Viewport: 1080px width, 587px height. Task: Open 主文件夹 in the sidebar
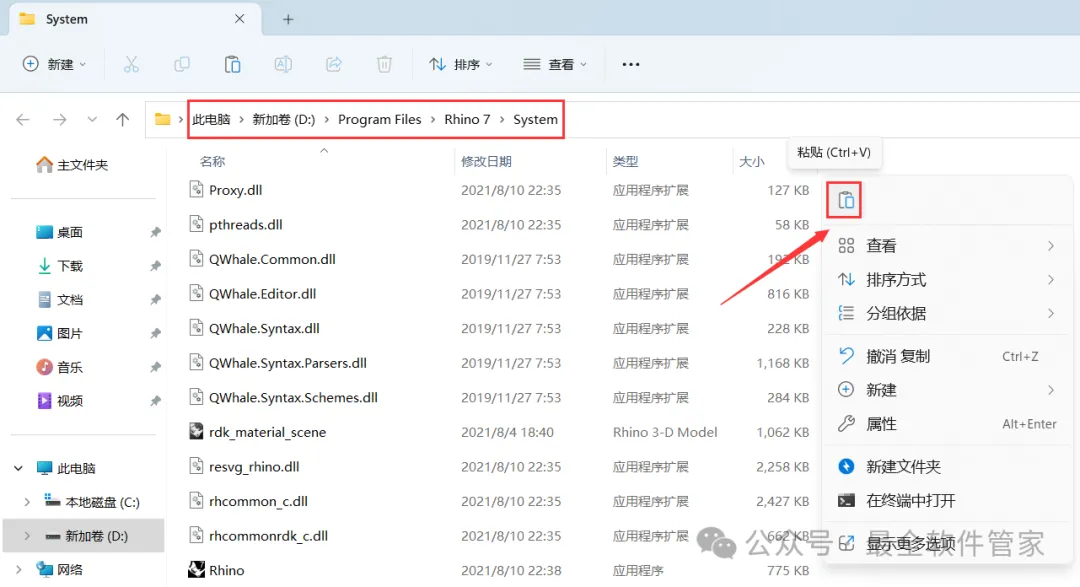(72, 165)
